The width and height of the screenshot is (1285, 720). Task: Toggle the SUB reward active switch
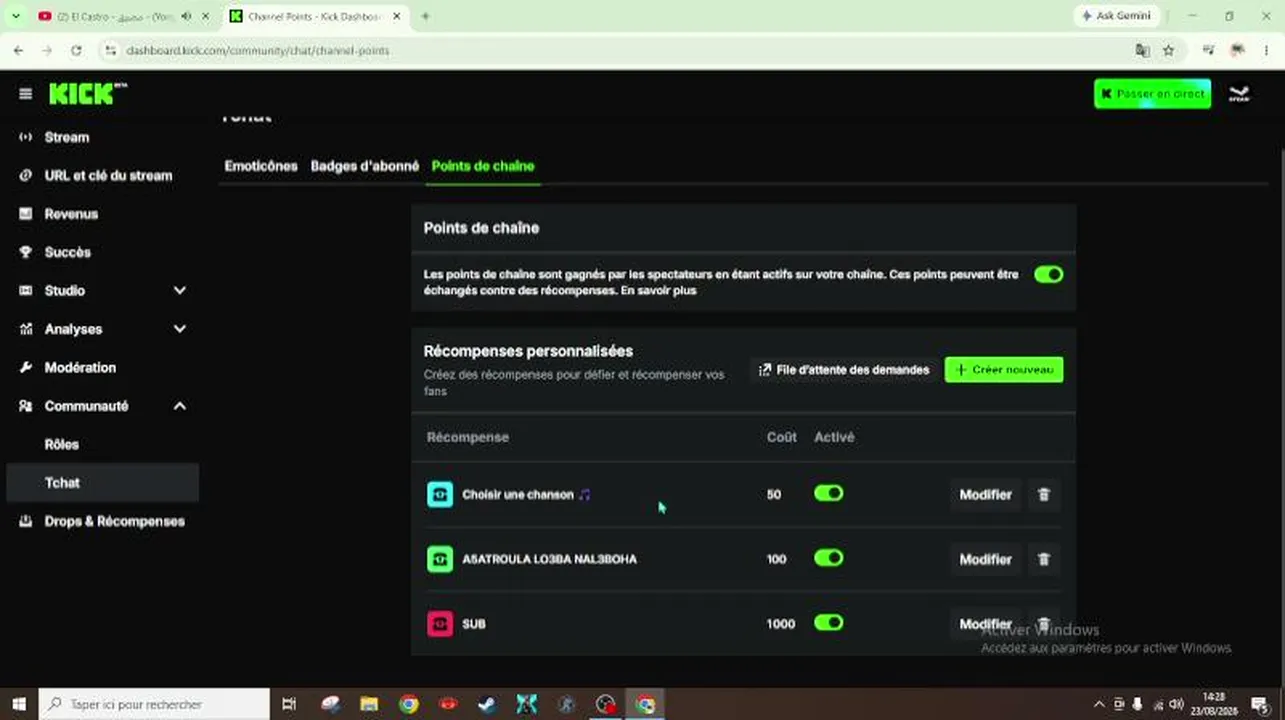coord(828,623)
